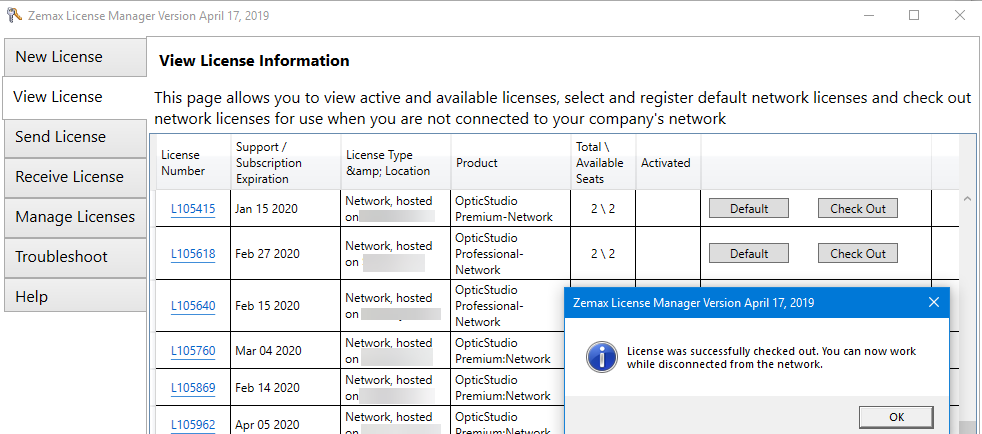The height and width of the screenshot is (434, 982).
Task: Select the Feb 27 2020 expiration cell
Action: point(286,254)
